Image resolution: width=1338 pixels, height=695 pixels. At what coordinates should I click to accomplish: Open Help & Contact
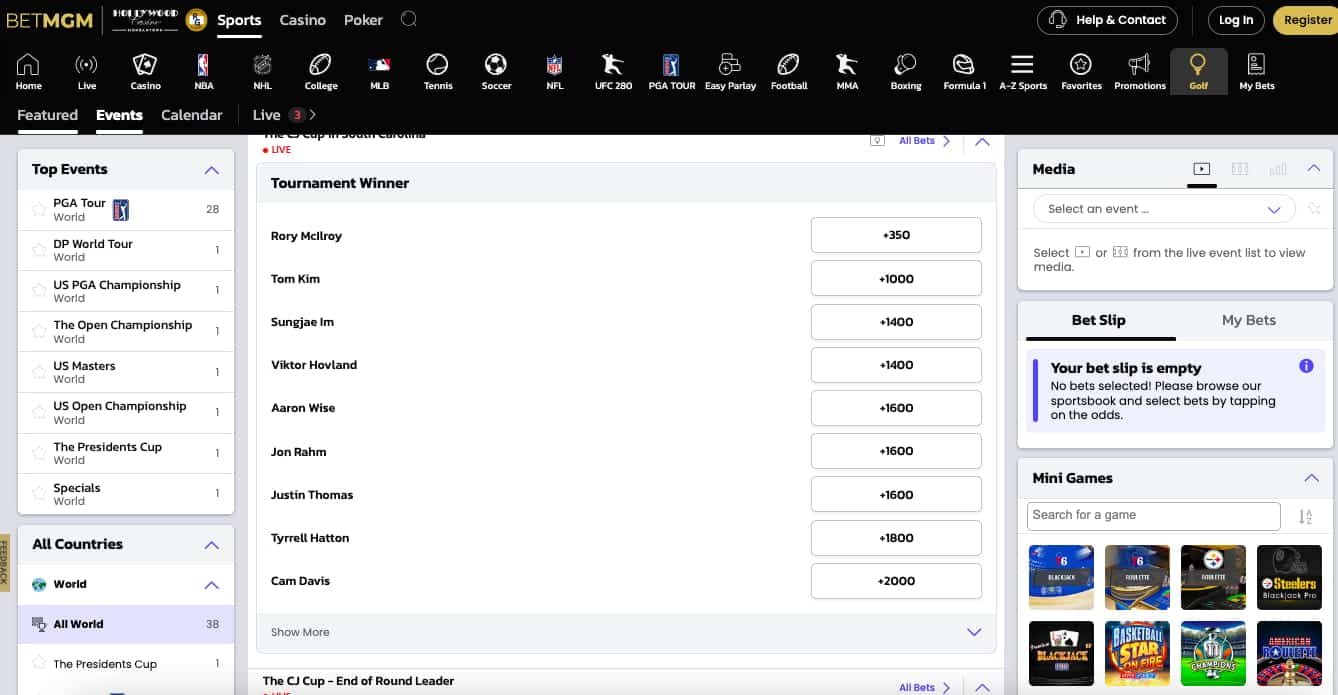[1107, 20]
